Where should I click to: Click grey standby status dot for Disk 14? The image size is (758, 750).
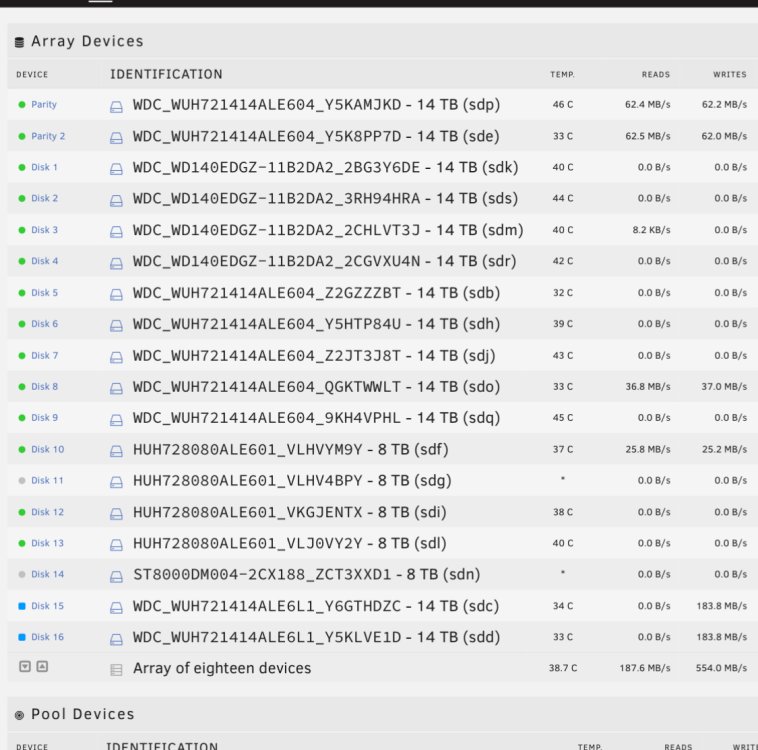pyautogui.click(x=22, y=574)
